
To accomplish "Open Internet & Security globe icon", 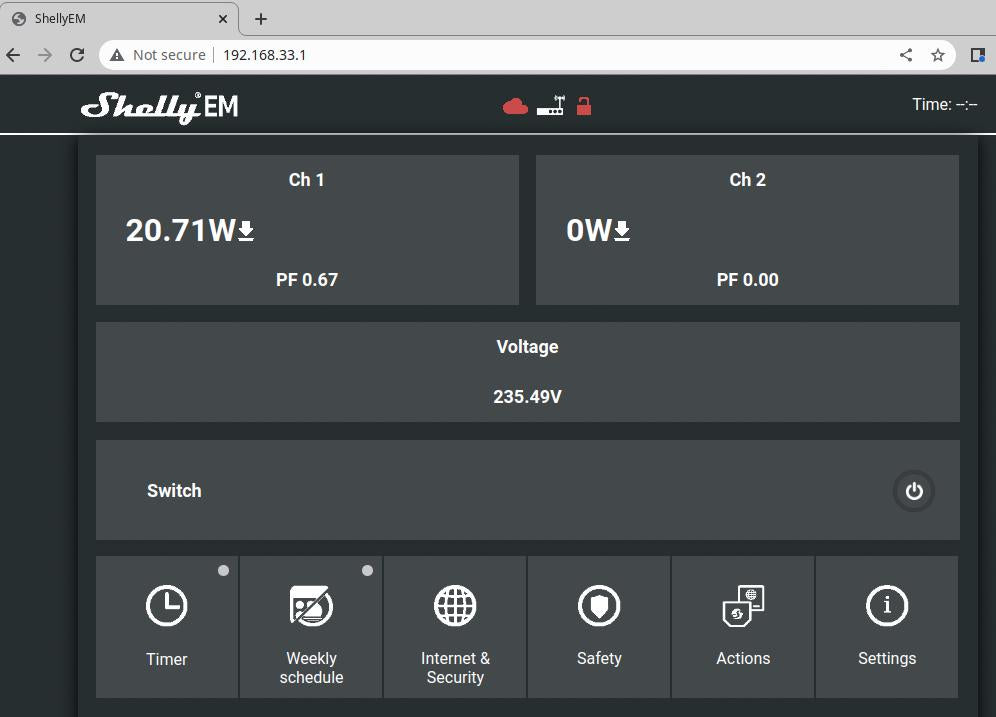I will pos(455,606).
